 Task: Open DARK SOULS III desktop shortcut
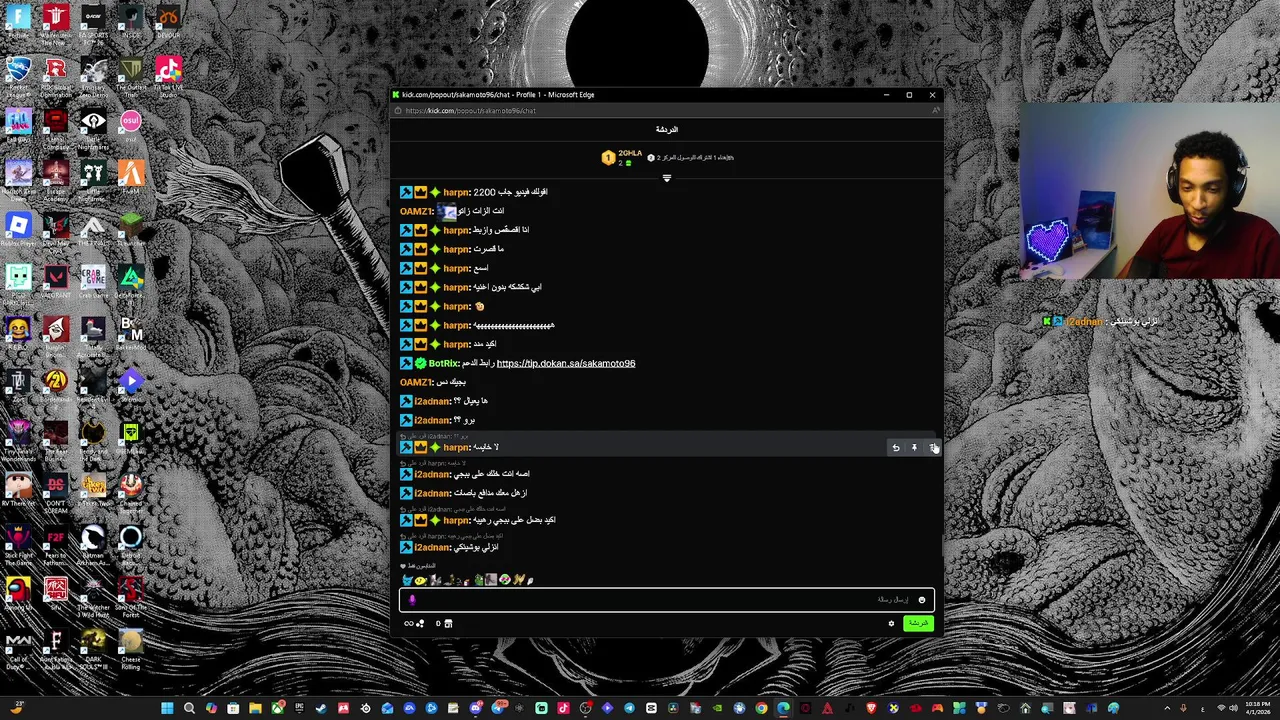tap(93, 647)
